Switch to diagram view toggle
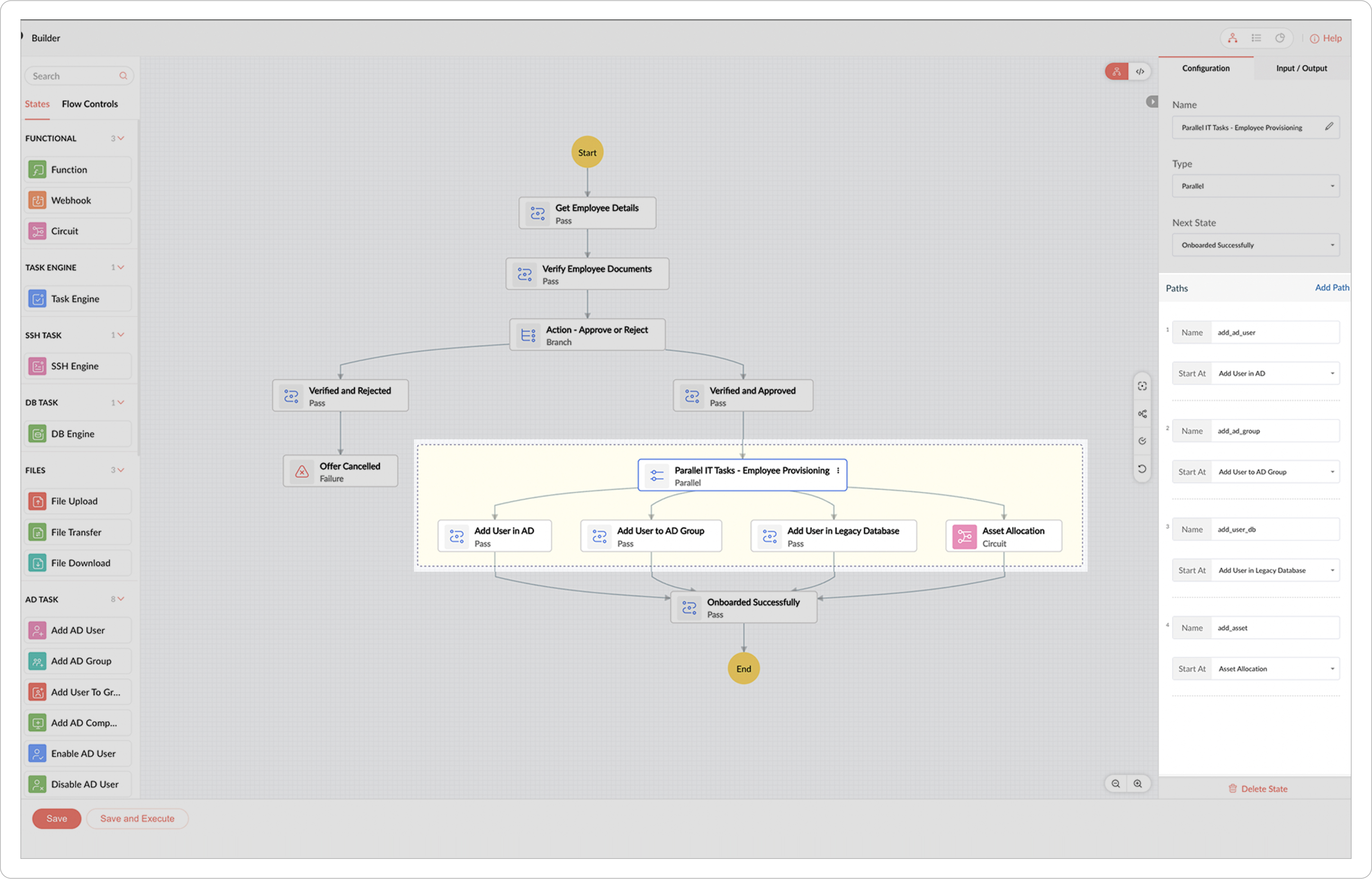 (1117, 71)
